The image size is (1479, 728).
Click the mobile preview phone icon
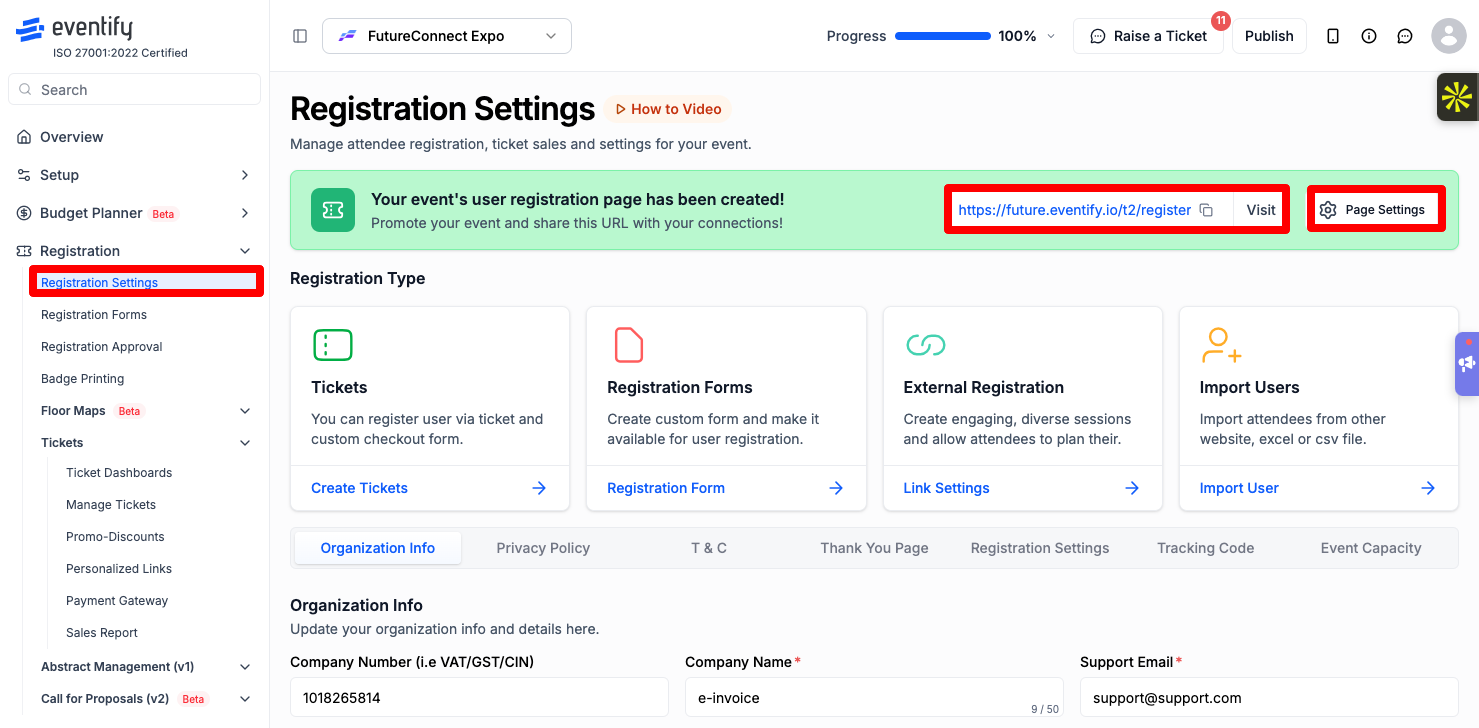1333,36
